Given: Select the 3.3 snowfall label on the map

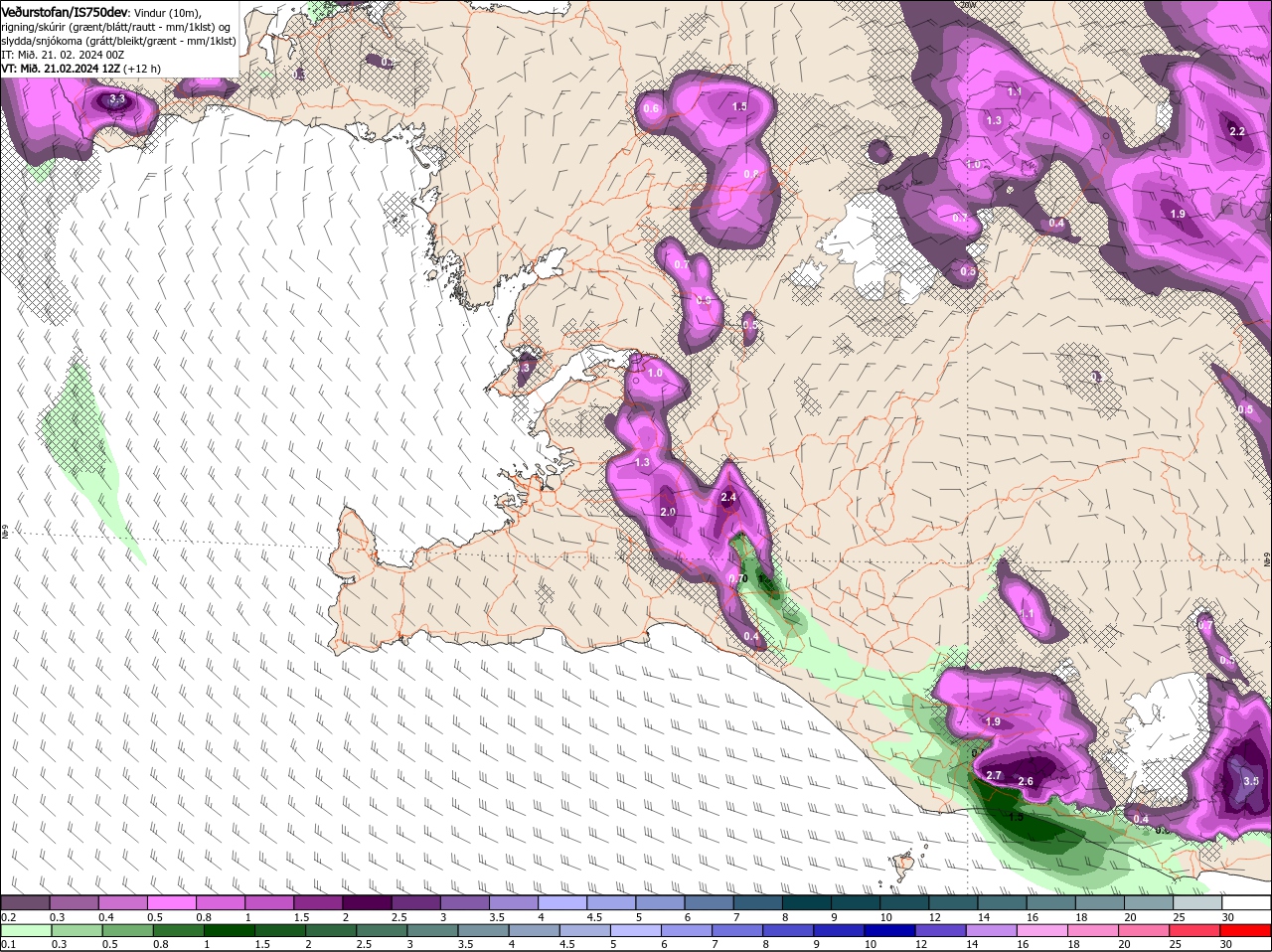Looking at the screenshot, I should [117, 99].
